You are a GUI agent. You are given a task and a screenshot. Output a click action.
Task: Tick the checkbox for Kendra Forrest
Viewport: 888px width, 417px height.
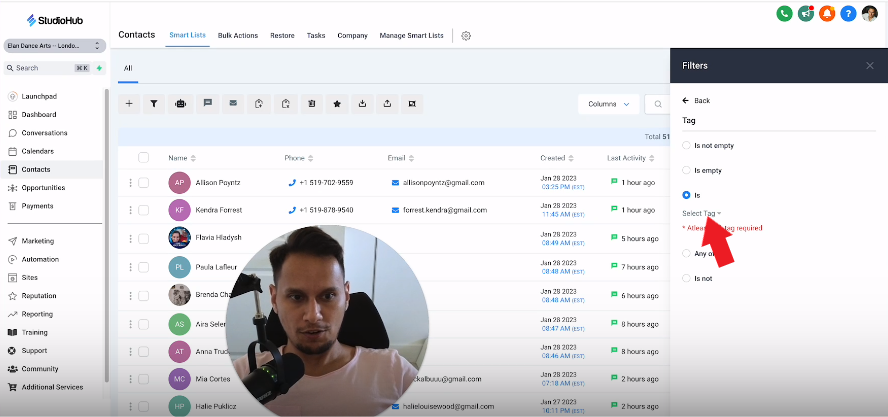143,210
